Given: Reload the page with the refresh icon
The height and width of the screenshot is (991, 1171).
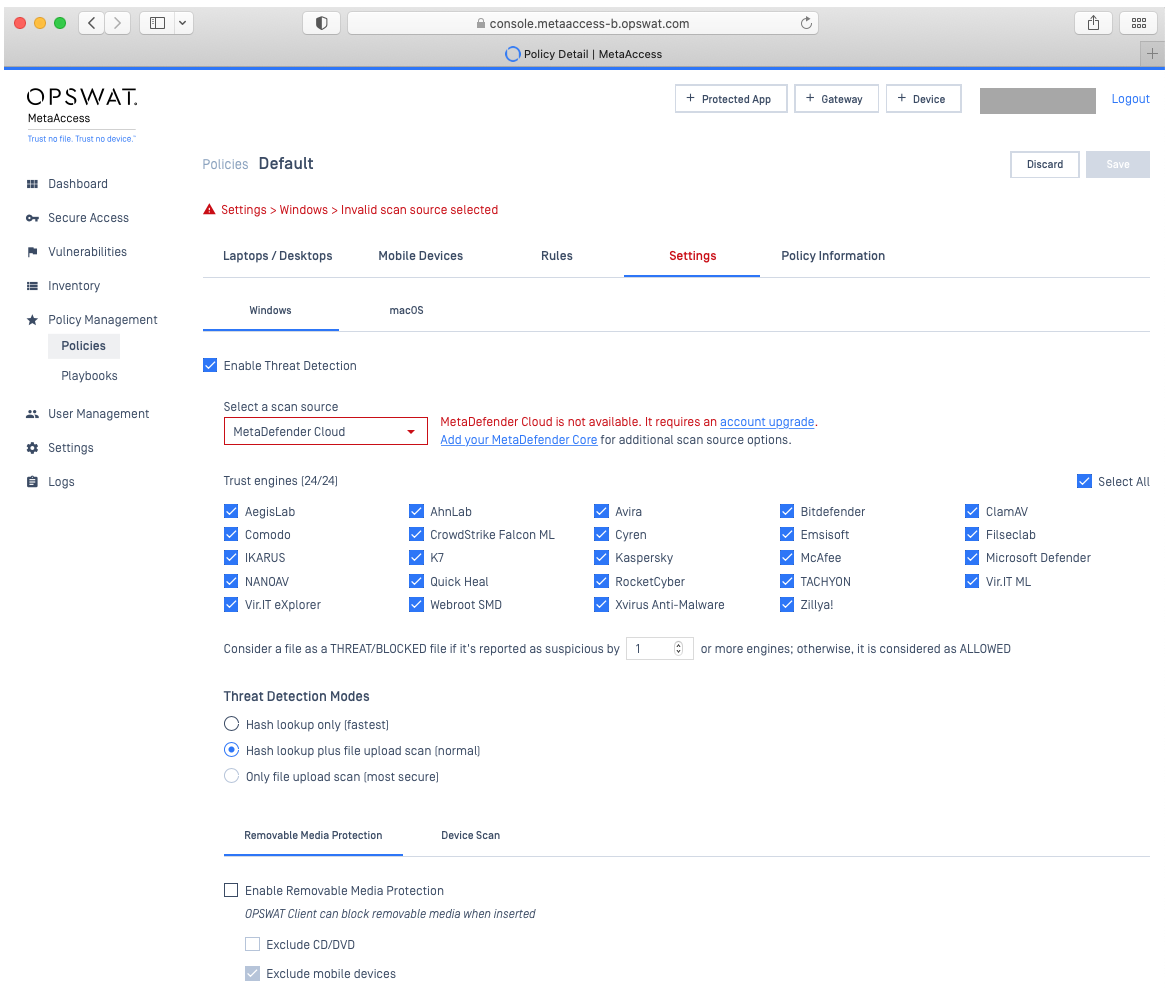Looking at the screenshot, I should 806,23.
